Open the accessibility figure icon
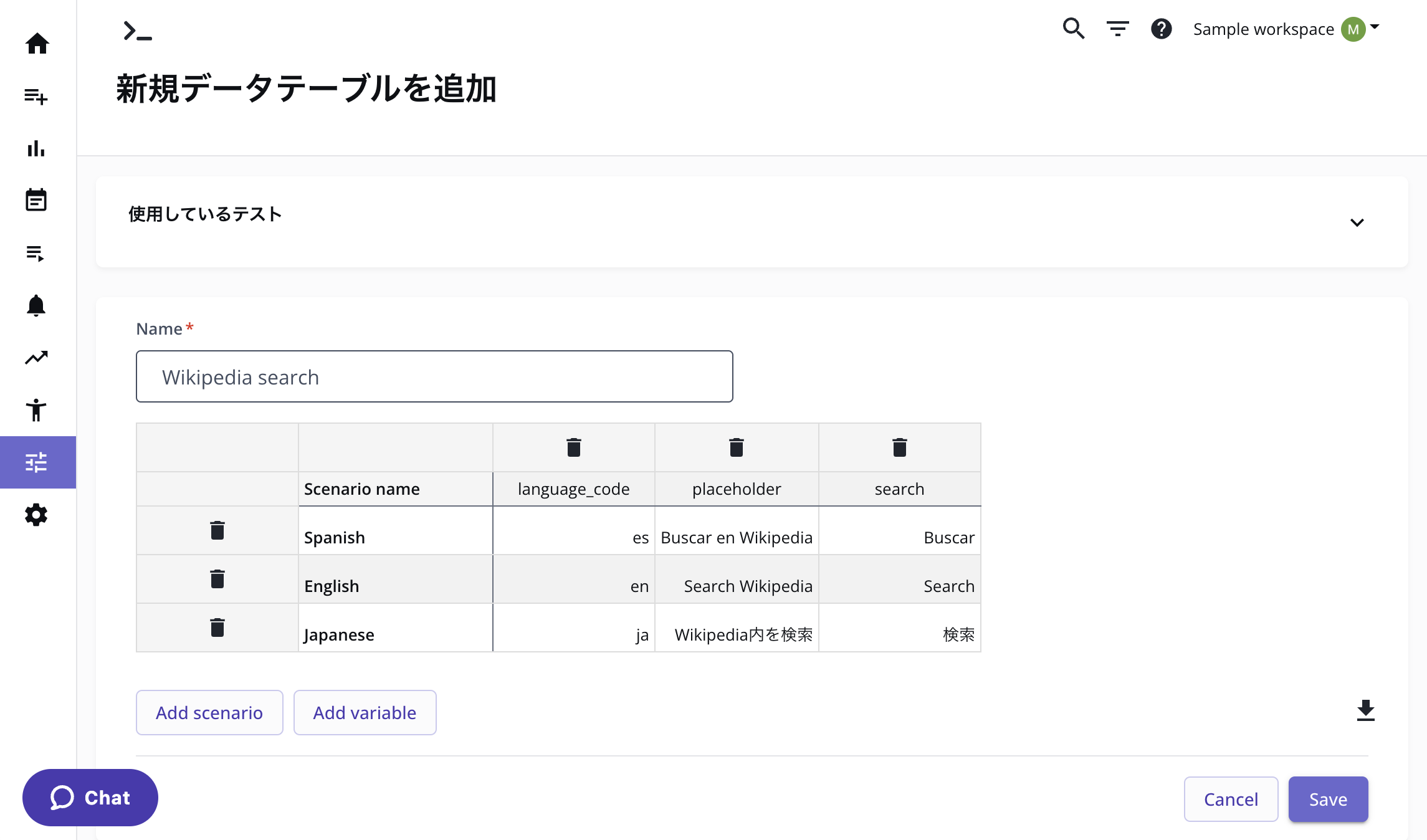Screen dimensions: 1427x840 tap(36, 410)
